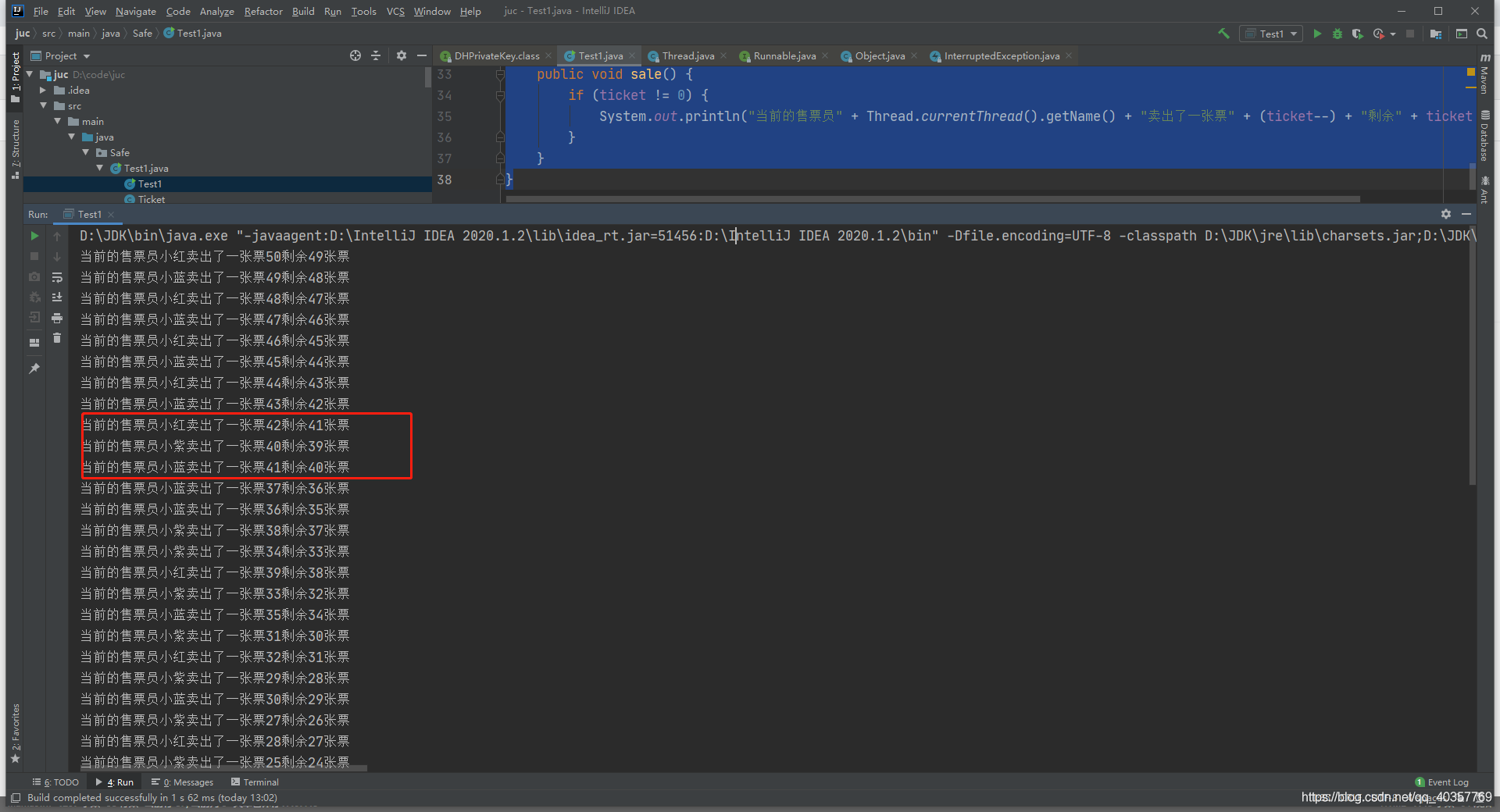The height and width of the screenshot is (812, 1500).
Task: Toggle the Structure side tool window
Action: coord(16,149)
